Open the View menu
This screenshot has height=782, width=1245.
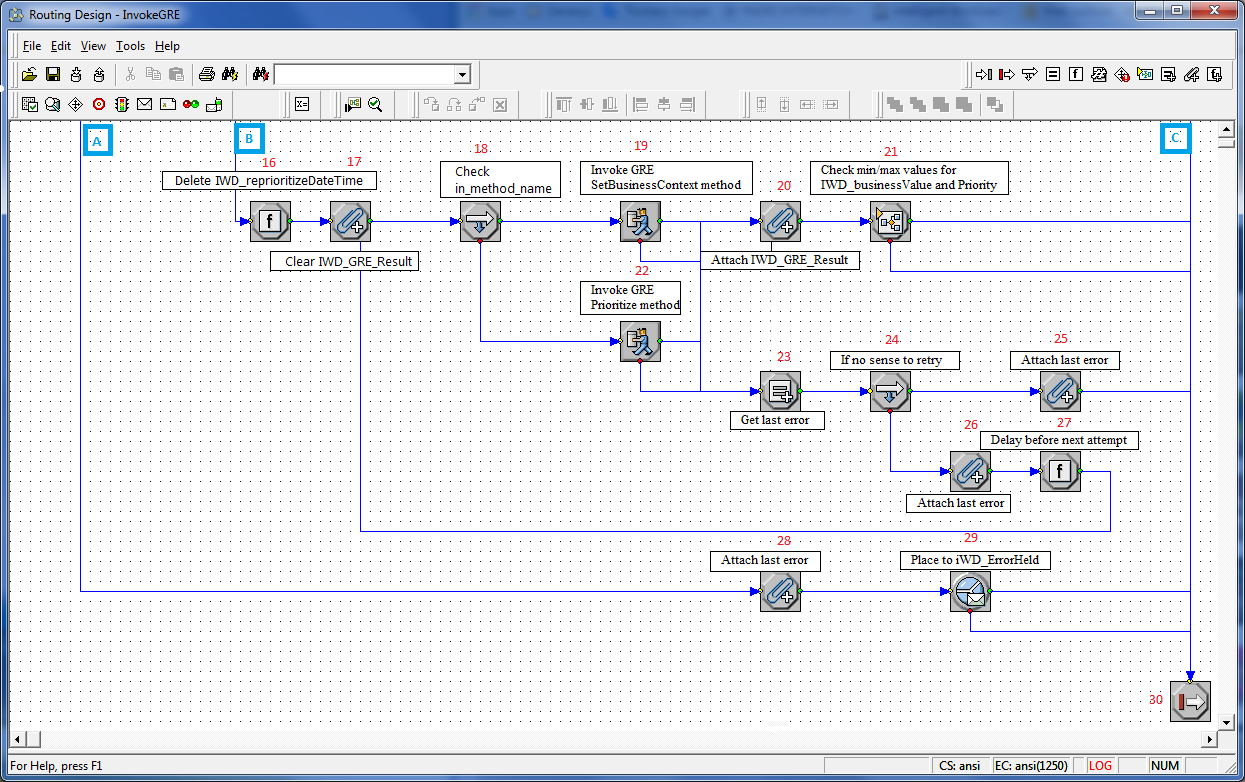pyautogui.click(x=93, y=46)
